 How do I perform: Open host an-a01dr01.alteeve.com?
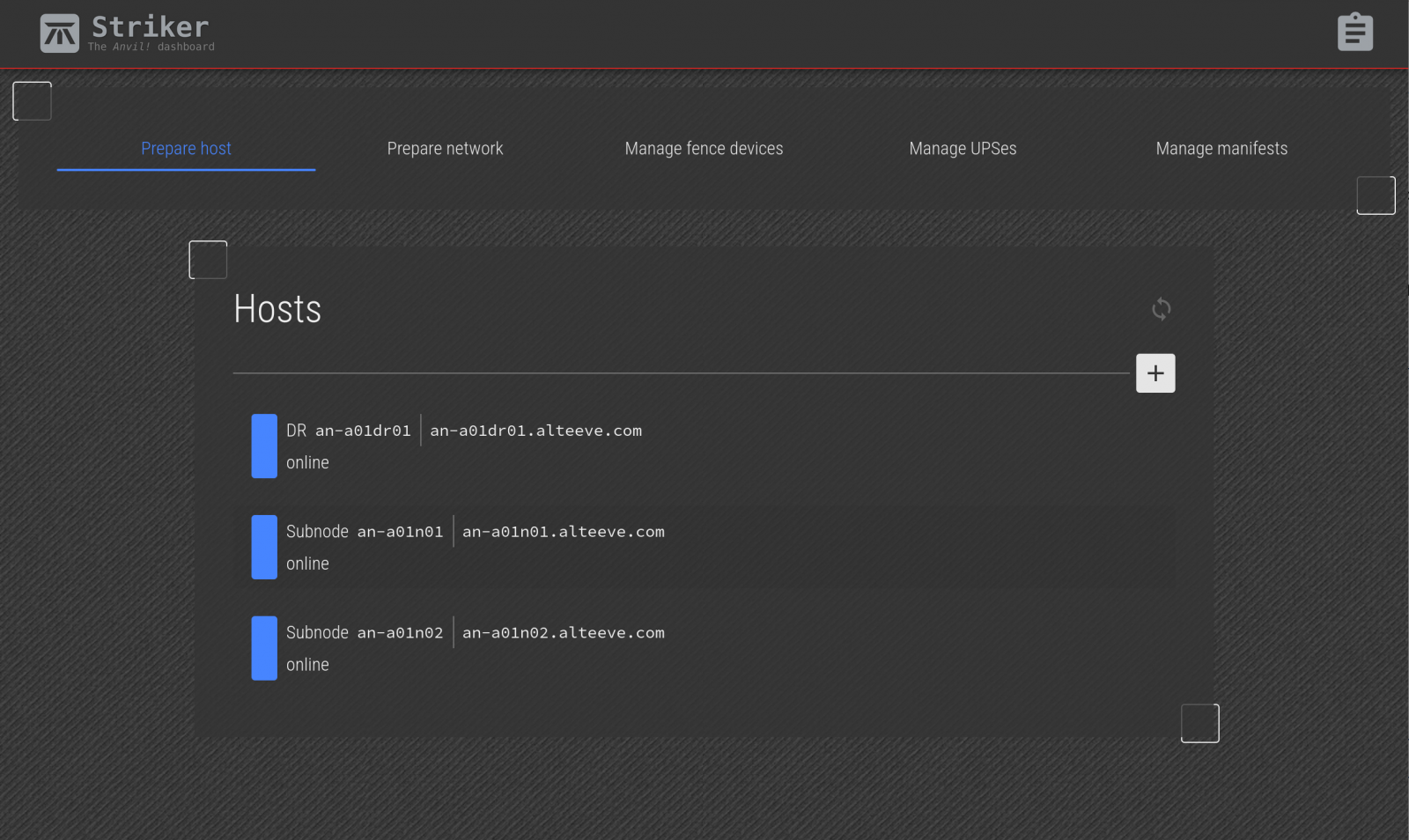[535, 431]
